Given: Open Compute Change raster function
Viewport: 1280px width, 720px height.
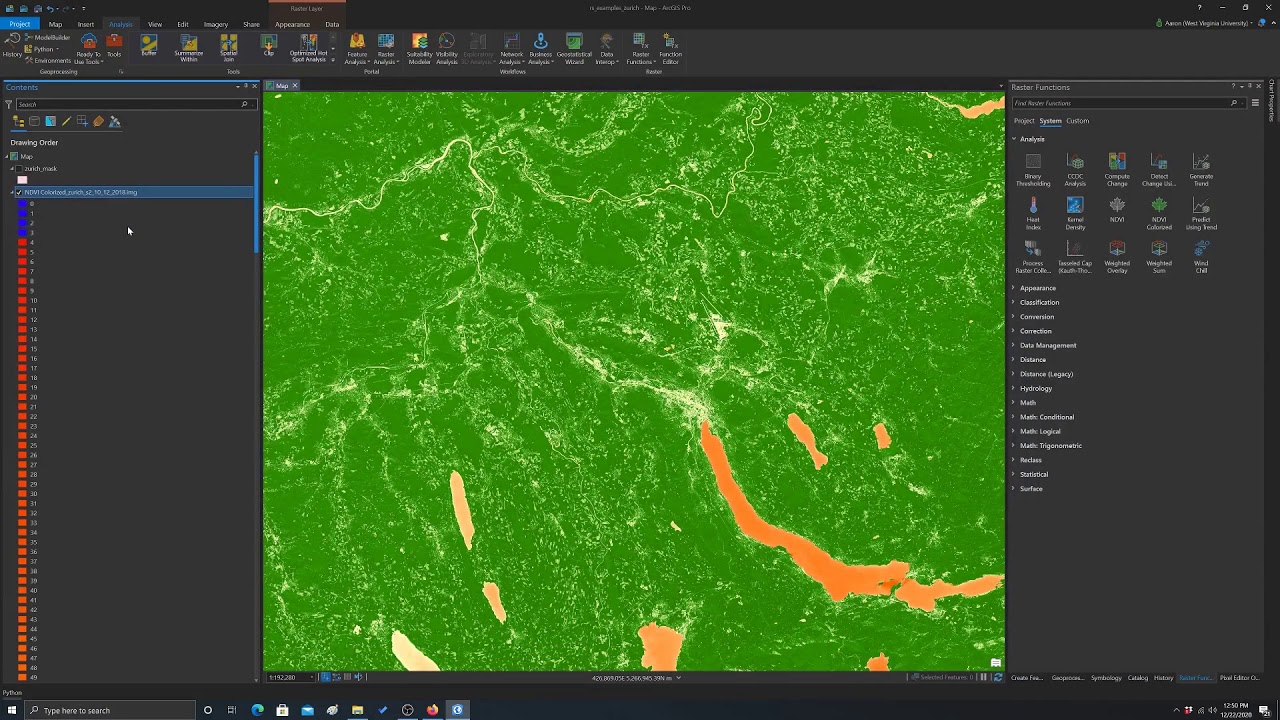Looking at the screenshot, I should (1117, 170).
